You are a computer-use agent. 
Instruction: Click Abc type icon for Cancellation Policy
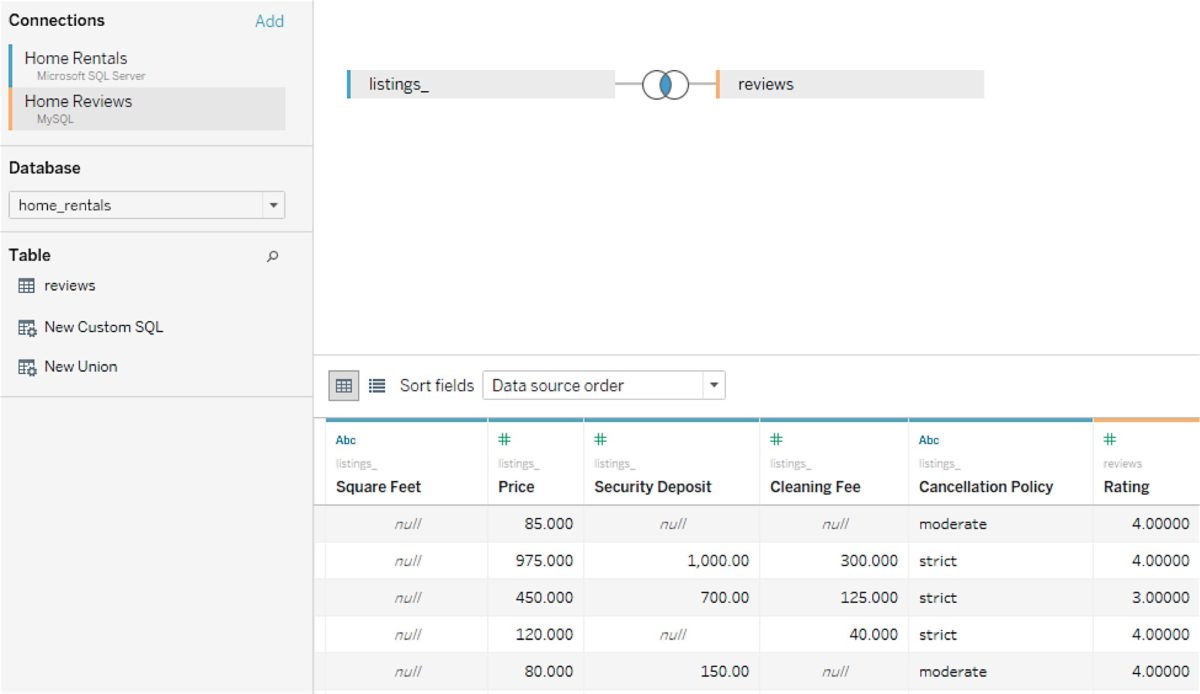coord(929,440)
